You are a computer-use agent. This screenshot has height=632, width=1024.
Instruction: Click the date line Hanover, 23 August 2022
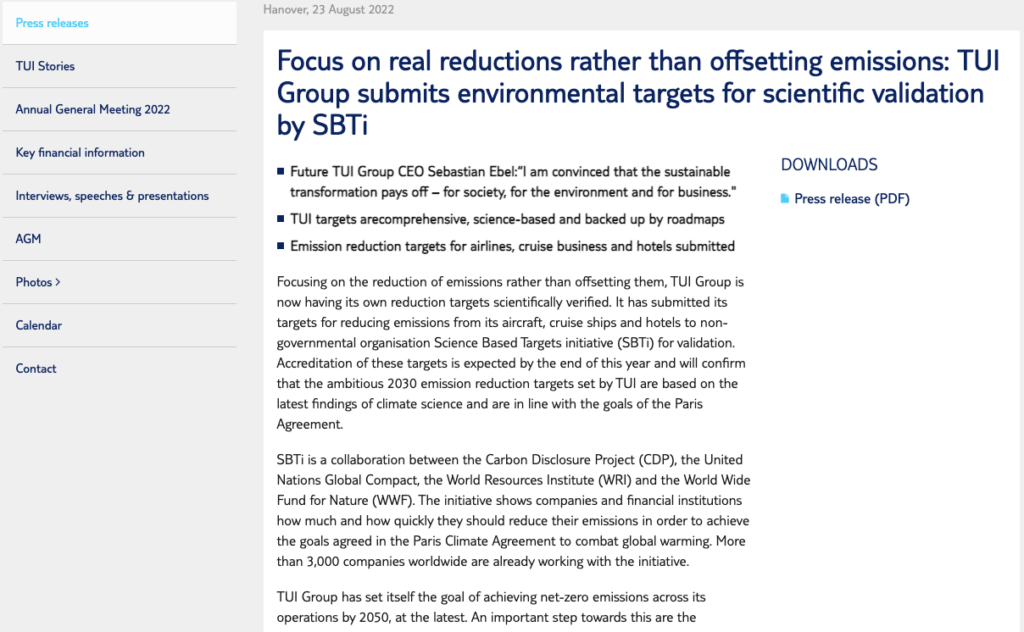(x=328, y=10)
